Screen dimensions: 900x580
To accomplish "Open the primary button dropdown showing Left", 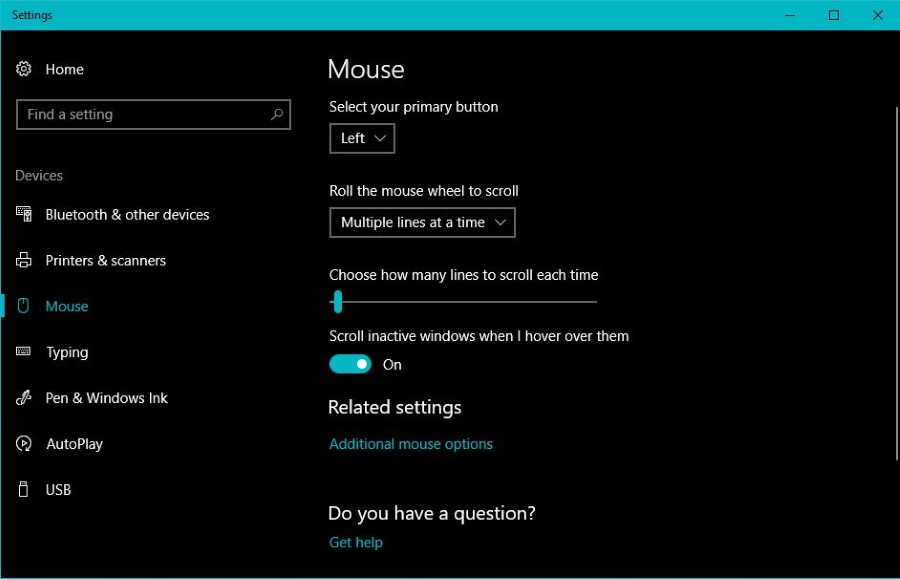I will click(x=361, y=138).
